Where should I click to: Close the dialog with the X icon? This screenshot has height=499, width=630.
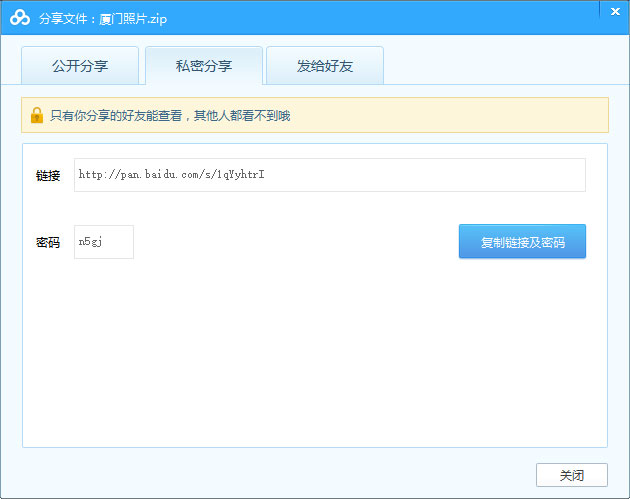[x=615, y=12]
